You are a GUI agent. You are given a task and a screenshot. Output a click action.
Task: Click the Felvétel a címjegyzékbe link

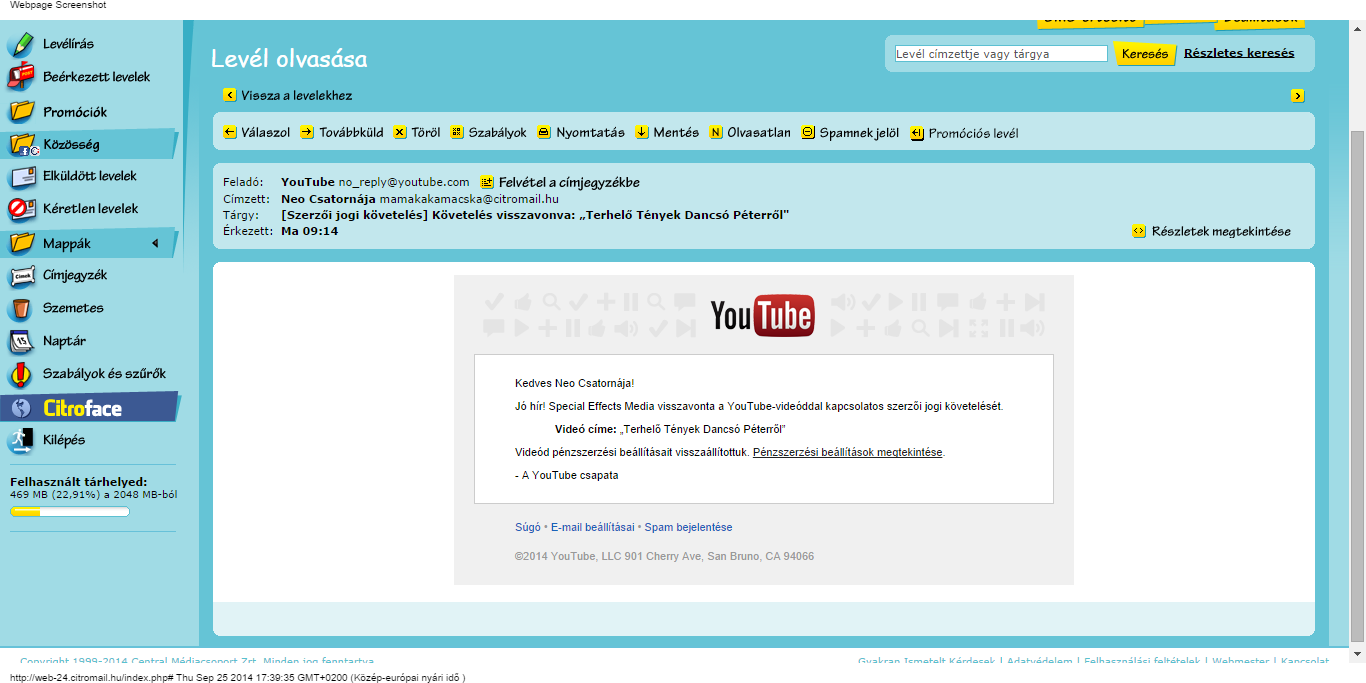click(x=569, y=182)
